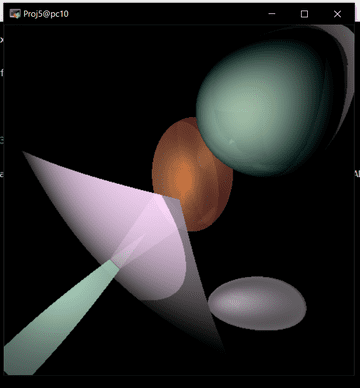Image resolution: width=360 pixels, height=388 pixels.
Task: Click the Proj5@pc10 window title text
Action: tap(46, 14)
